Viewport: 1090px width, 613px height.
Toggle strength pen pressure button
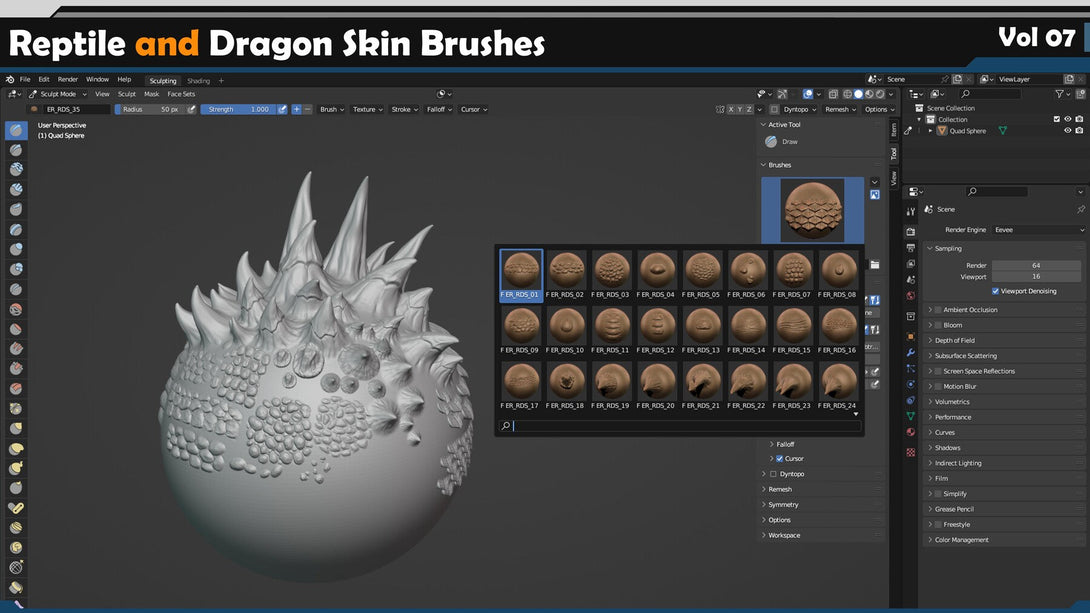[282, 109]
